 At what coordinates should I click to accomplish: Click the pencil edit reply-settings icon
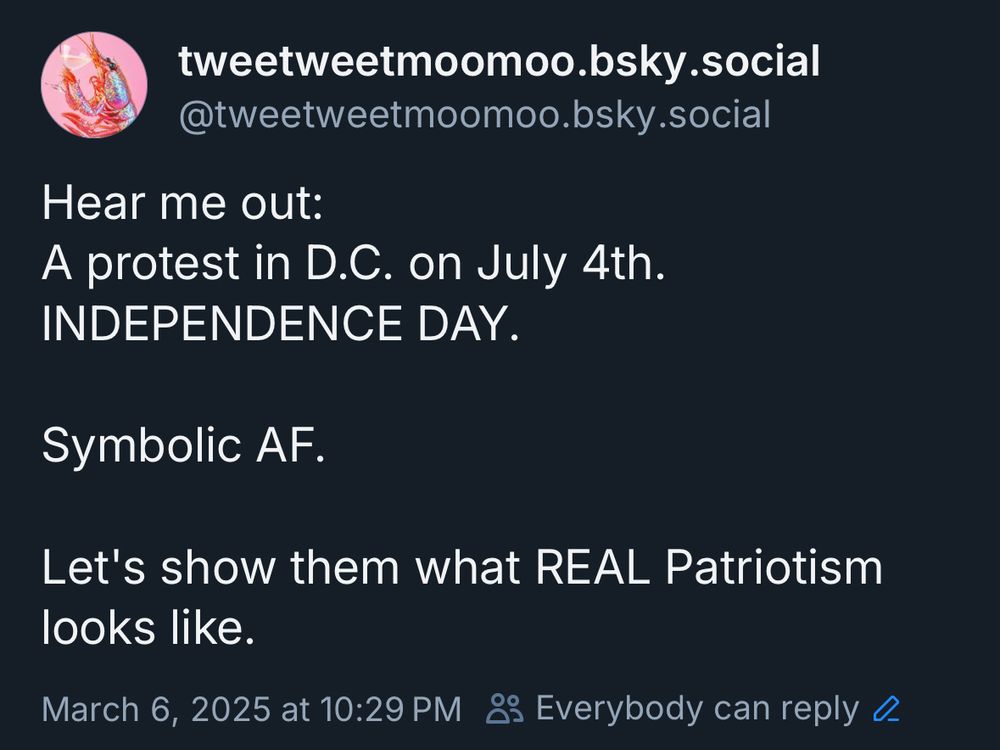coord(886,709)
